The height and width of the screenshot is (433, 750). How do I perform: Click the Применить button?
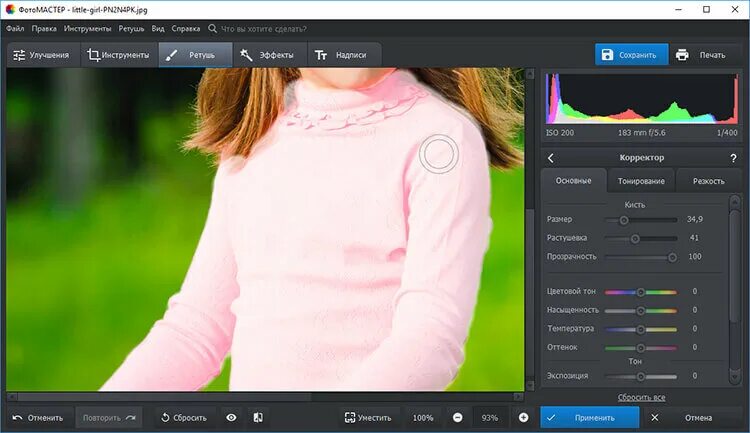coord(590,418)
